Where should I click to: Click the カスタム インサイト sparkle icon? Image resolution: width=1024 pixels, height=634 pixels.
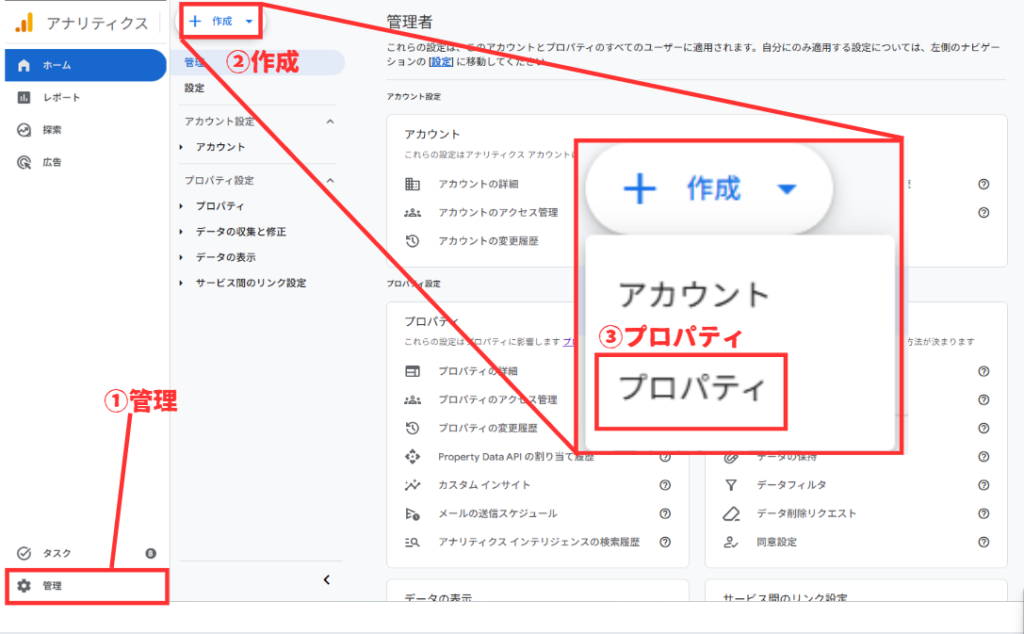coord(412,485)
